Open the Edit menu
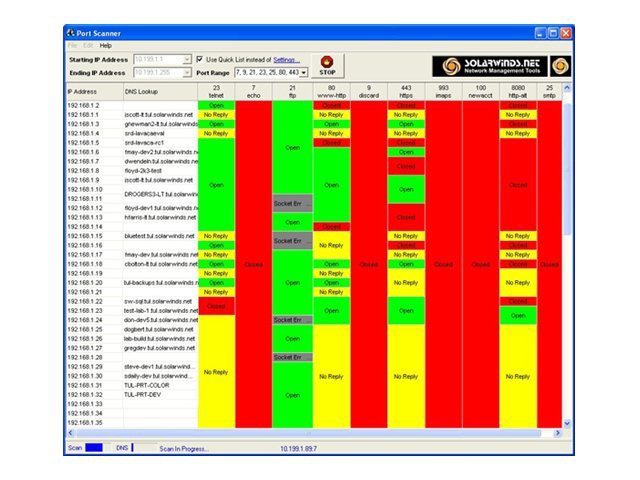This screenshot has width=640, height=480. [x=87, y=46]
